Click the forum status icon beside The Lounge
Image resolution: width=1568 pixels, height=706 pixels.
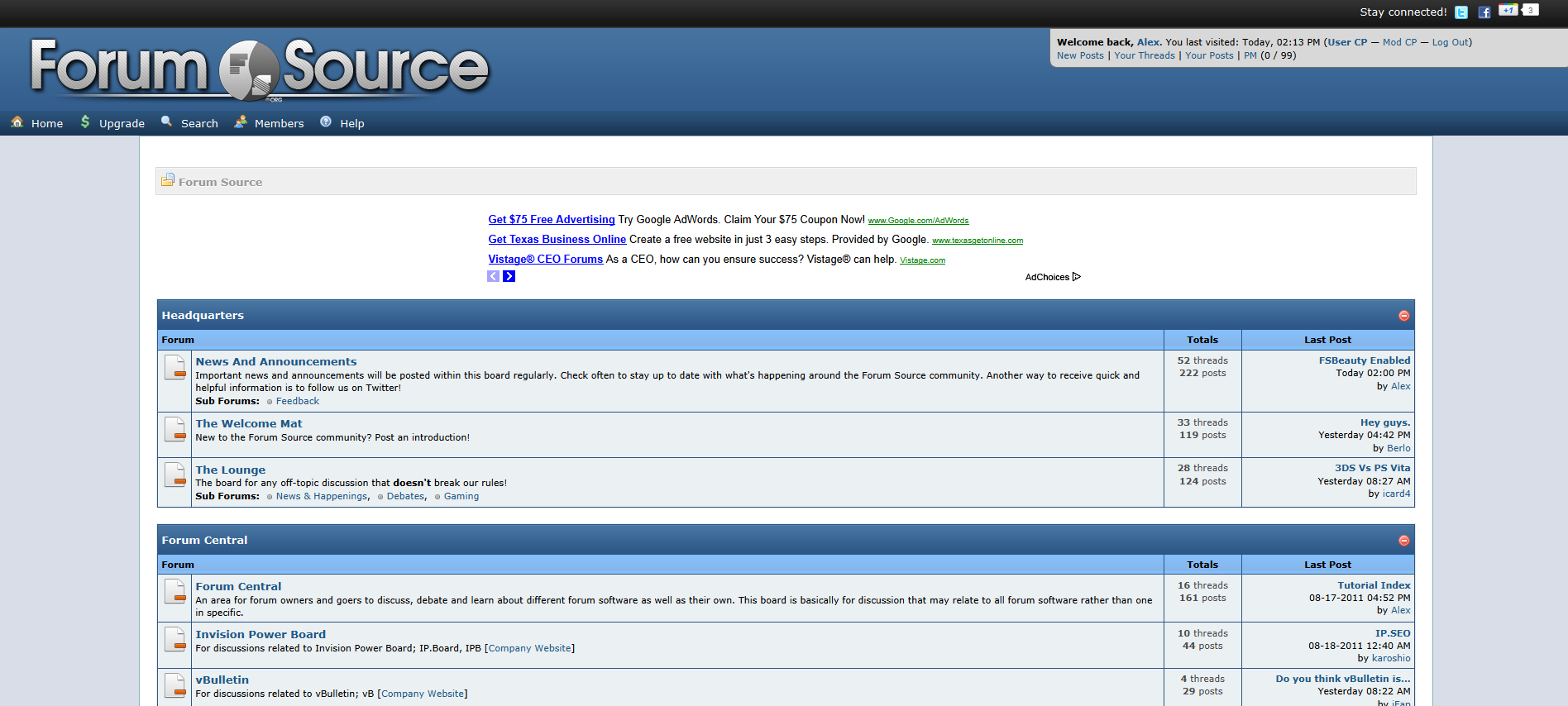(x=175, y=475)
